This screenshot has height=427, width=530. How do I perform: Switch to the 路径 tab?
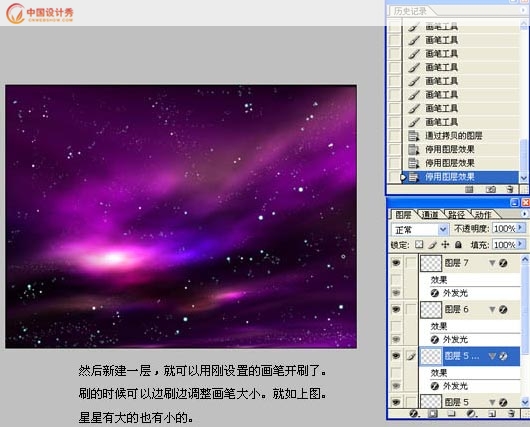pyautogui.click(x=456, y=215)
